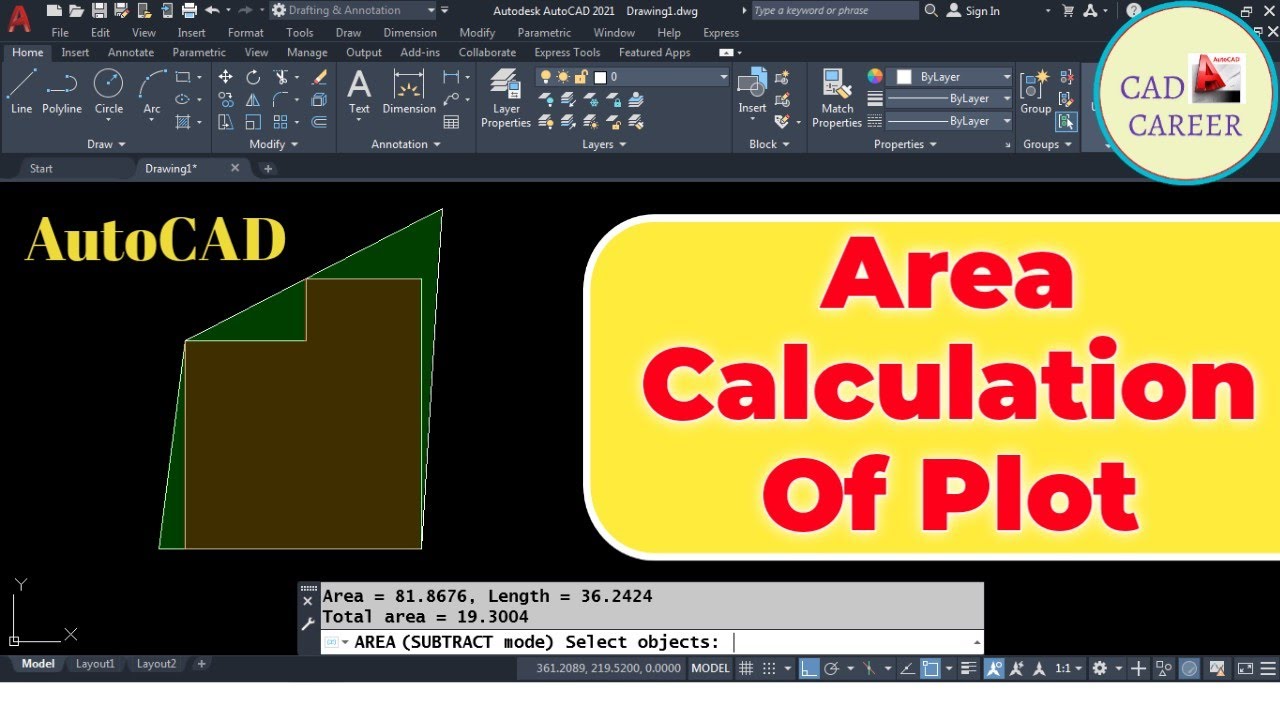The image size is (1280, 720).
Task: Pick the Copy tool in Modify
Action: point(226,99)
